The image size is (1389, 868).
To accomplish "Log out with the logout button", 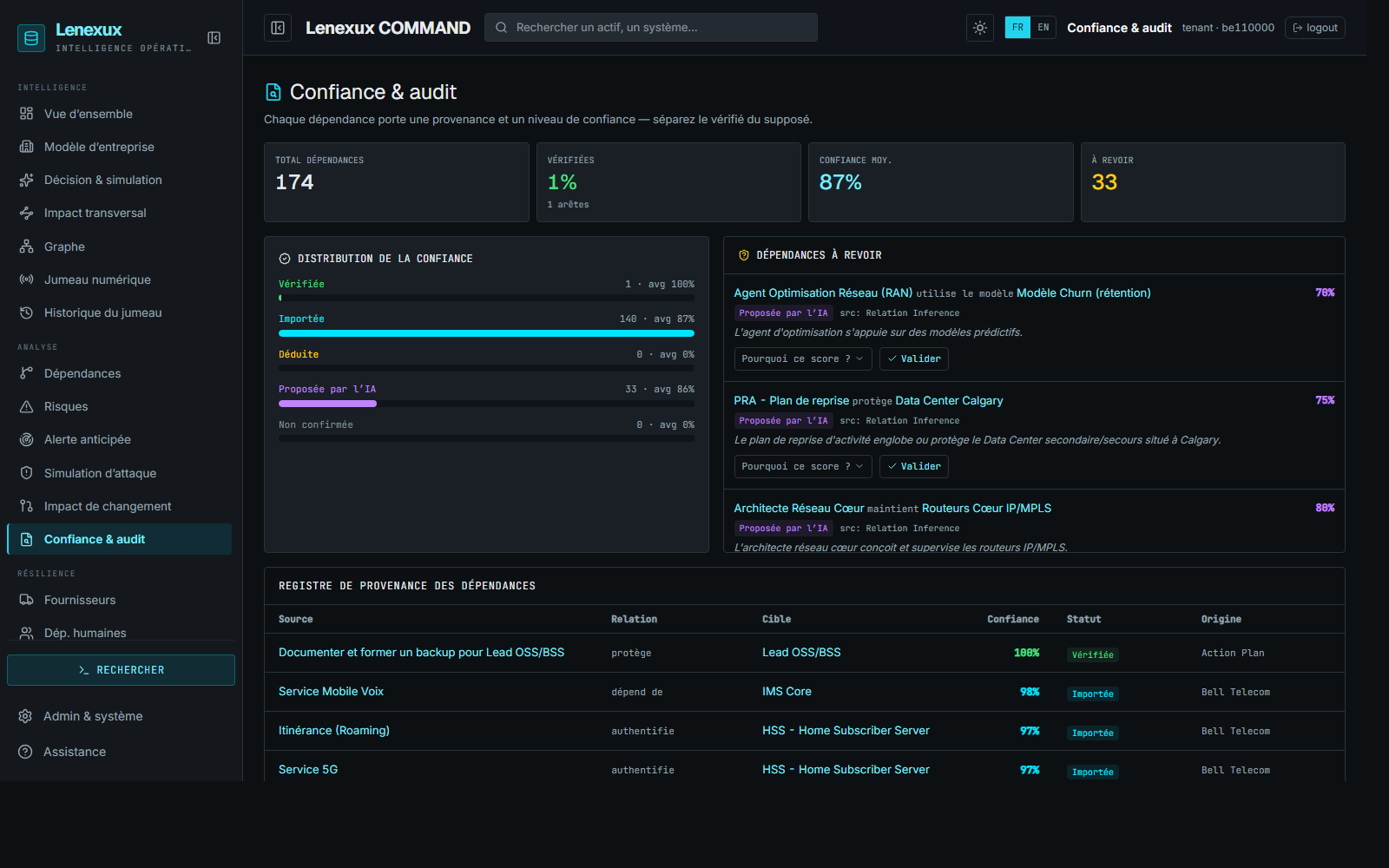I will tap(1315, 28).
